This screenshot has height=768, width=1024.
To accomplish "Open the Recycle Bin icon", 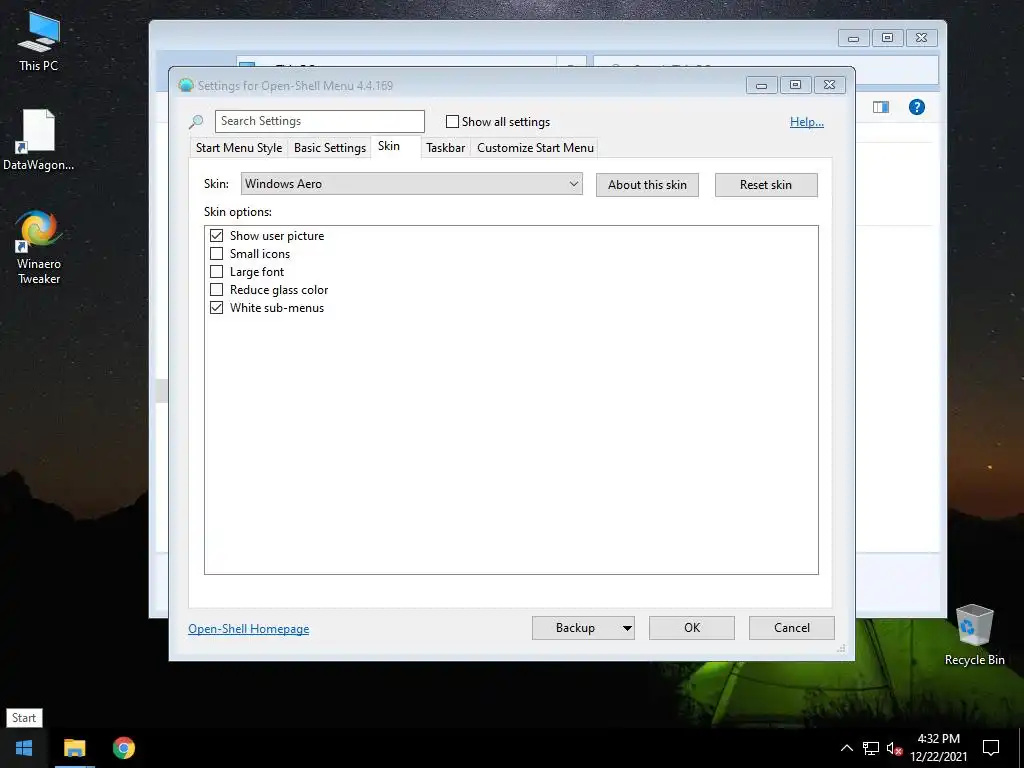I will click(974, 634).
